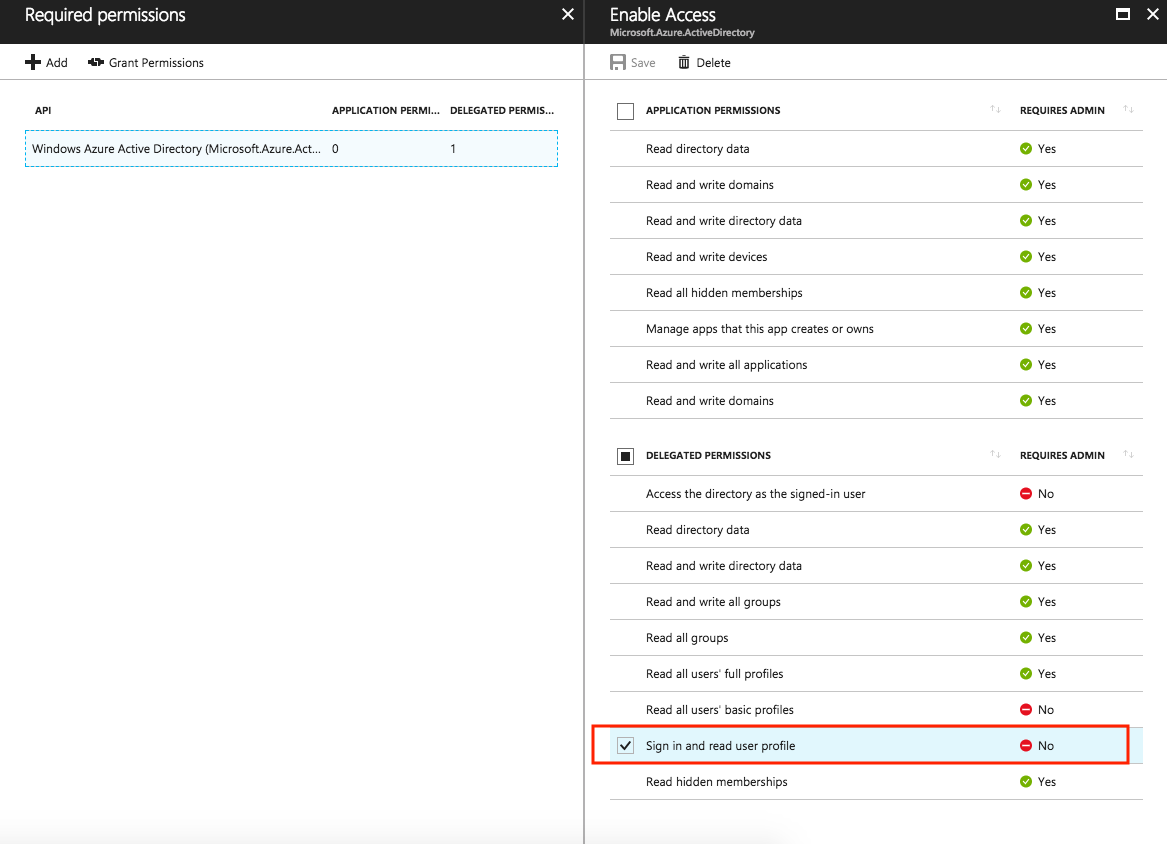The width and height of the screenshot is (1167, 844).
Task: Click green check icon beside Read directory data
Action: (x=1025, y=149)
